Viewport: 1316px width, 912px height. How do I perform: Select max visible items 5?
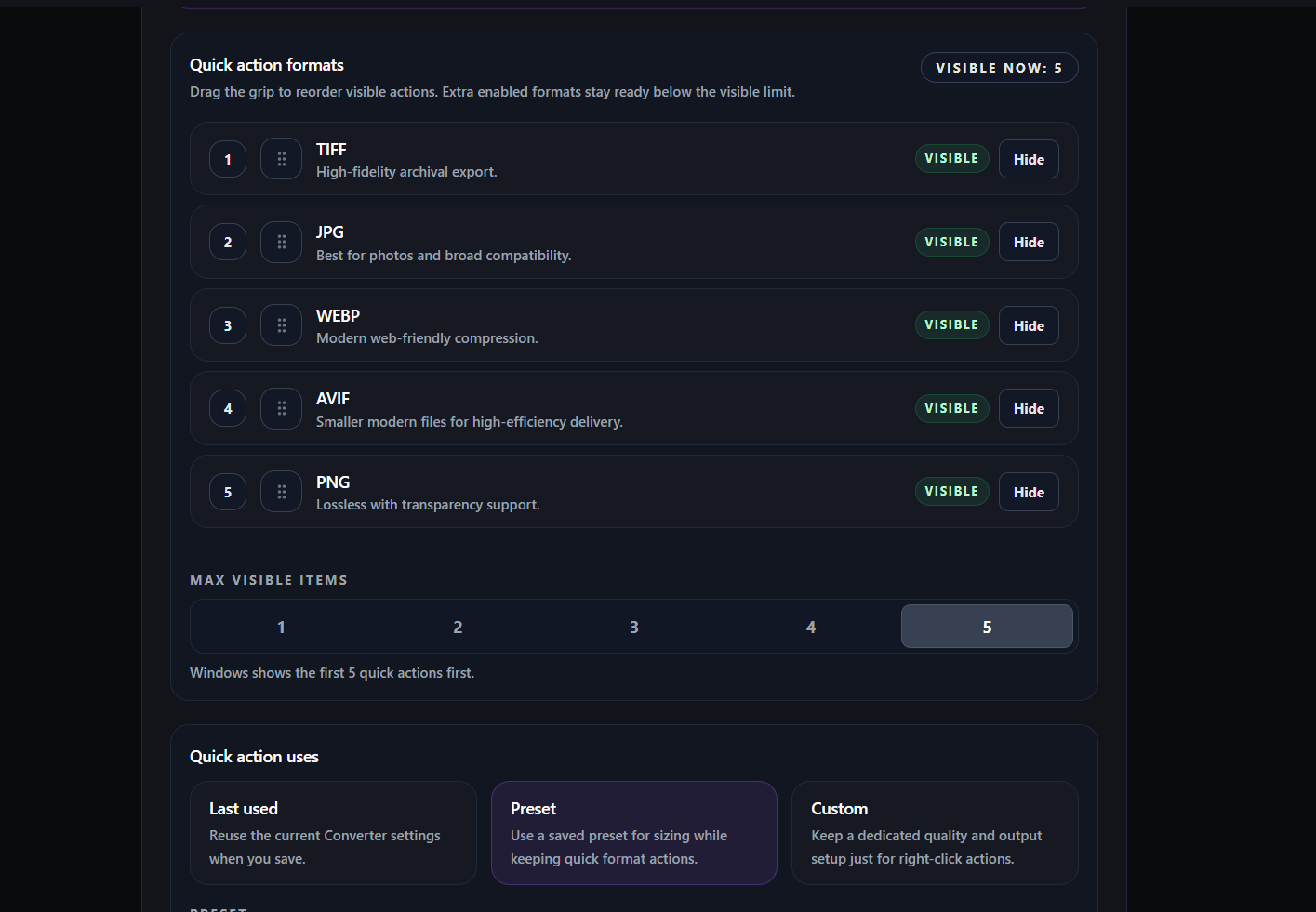(987, 627)
